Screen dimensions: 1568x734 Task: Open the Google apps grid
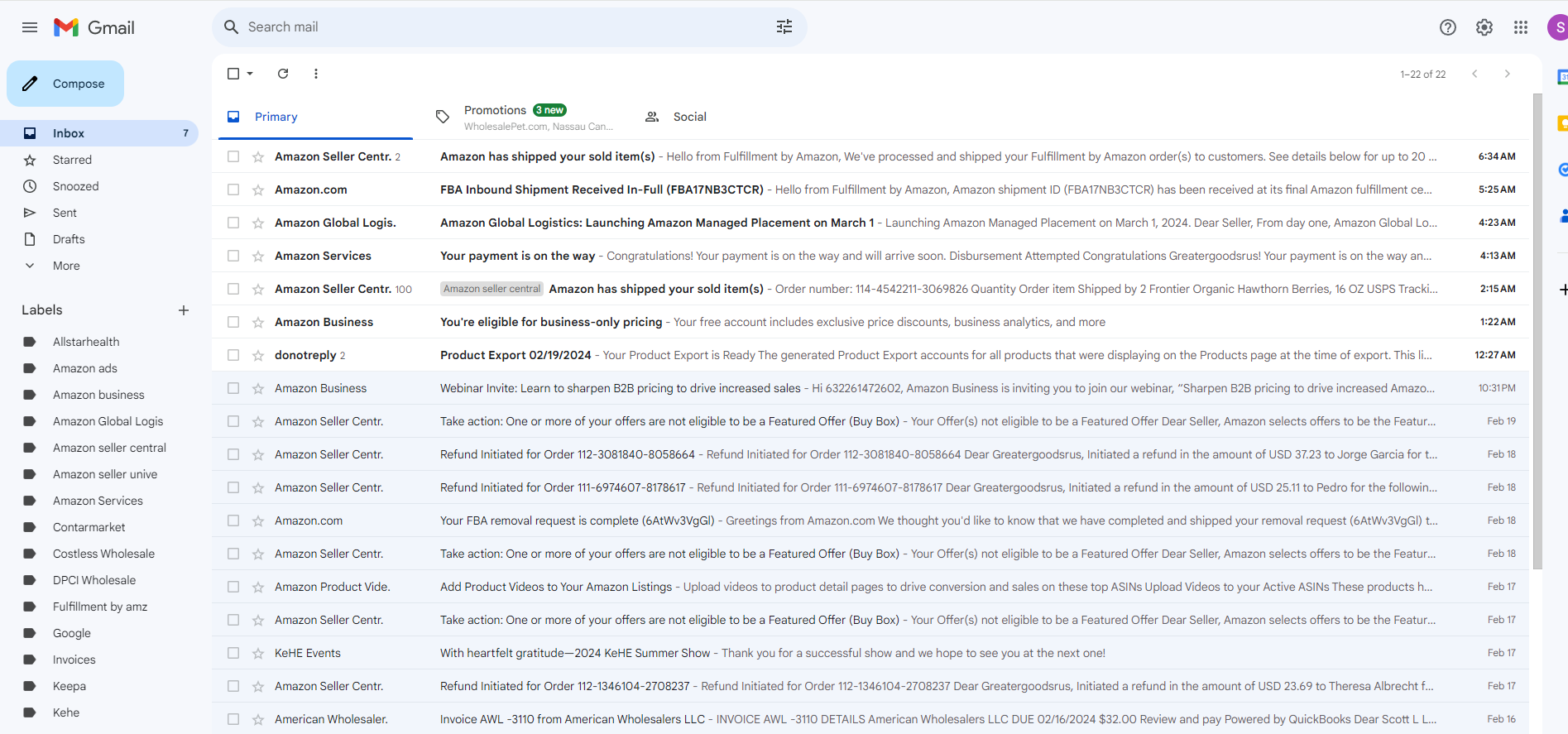click(x=1521, y=27)
